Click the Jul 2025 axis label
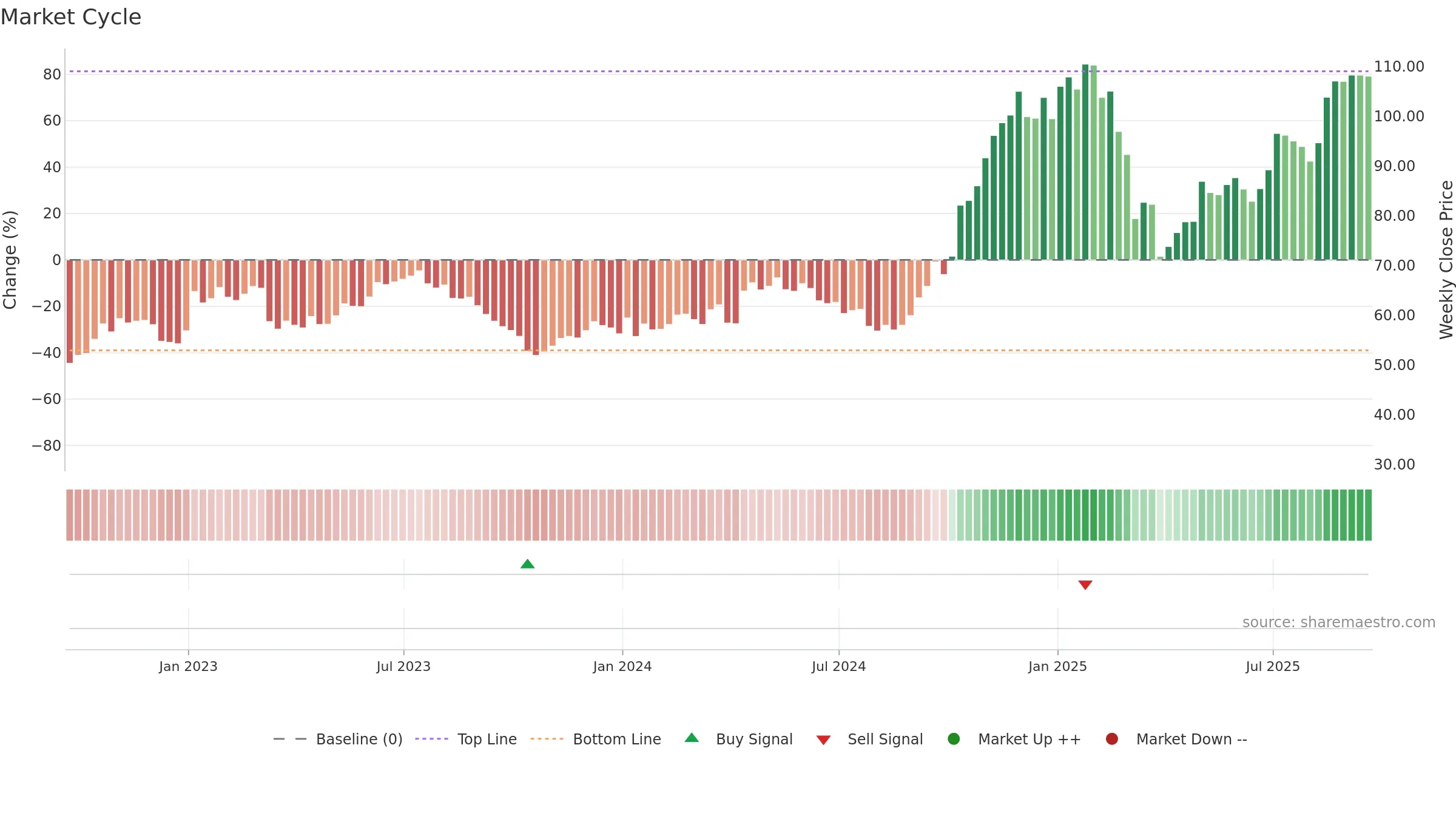The image size is (1456, 819). 1273,667
